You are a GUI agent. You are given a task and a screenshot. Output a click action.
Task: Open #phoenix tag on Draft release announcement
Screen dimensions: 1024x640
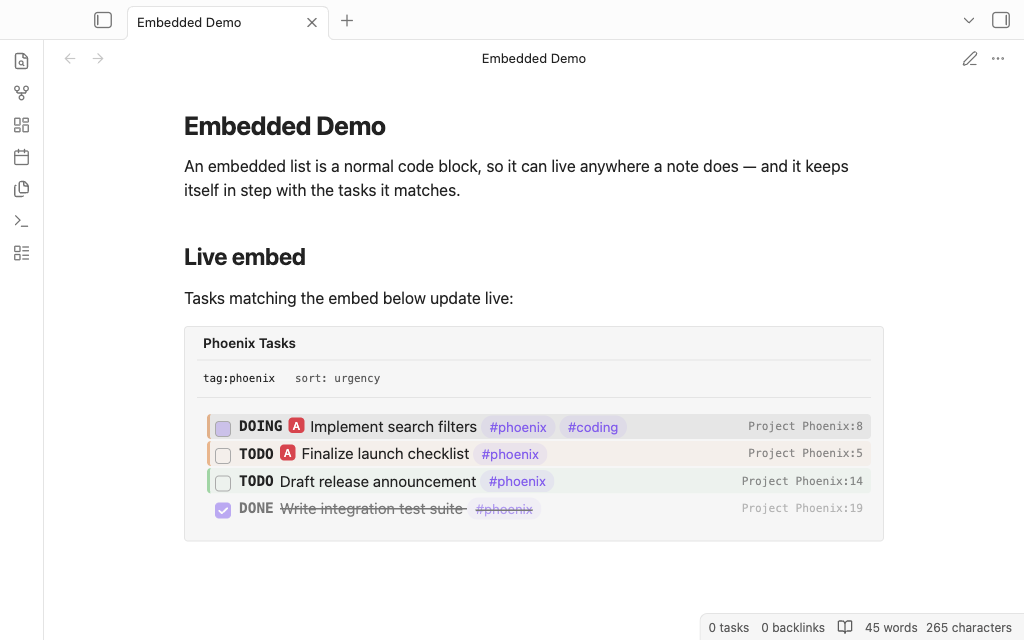(517, 481)
